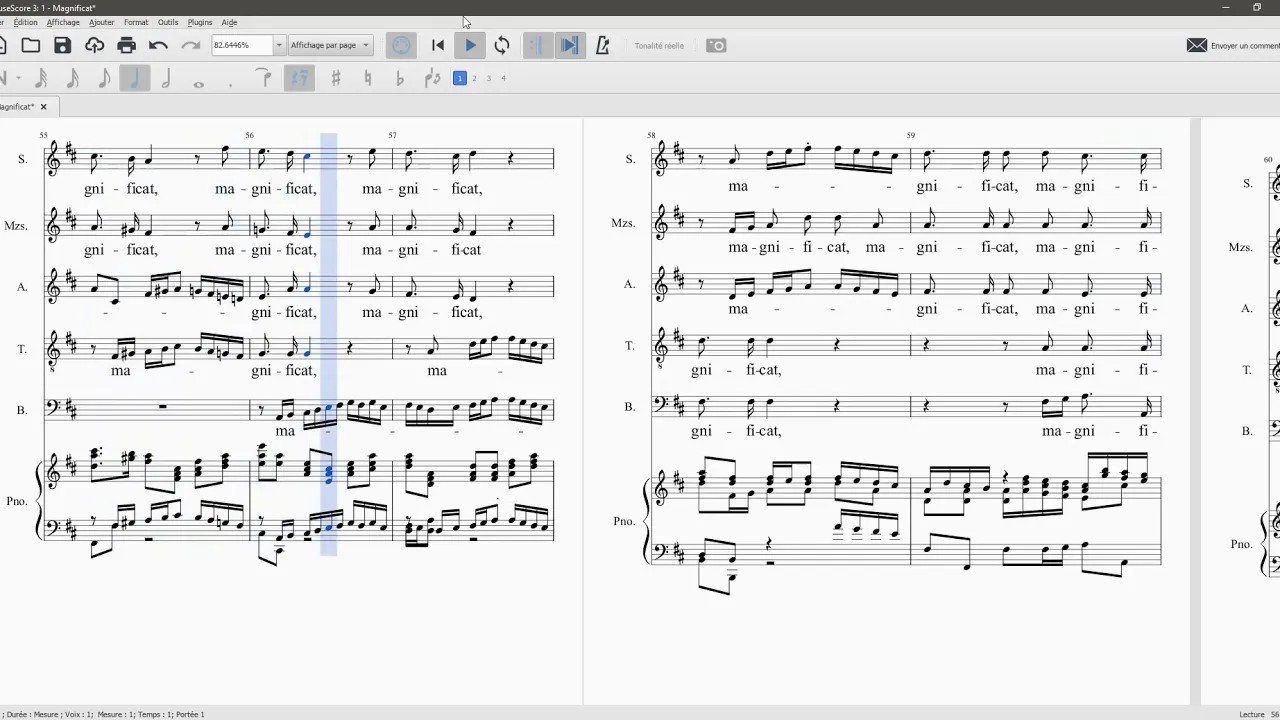Click measure number 59
The width and height of the screenshot is (1280, 720).
(x=911, y=135)
